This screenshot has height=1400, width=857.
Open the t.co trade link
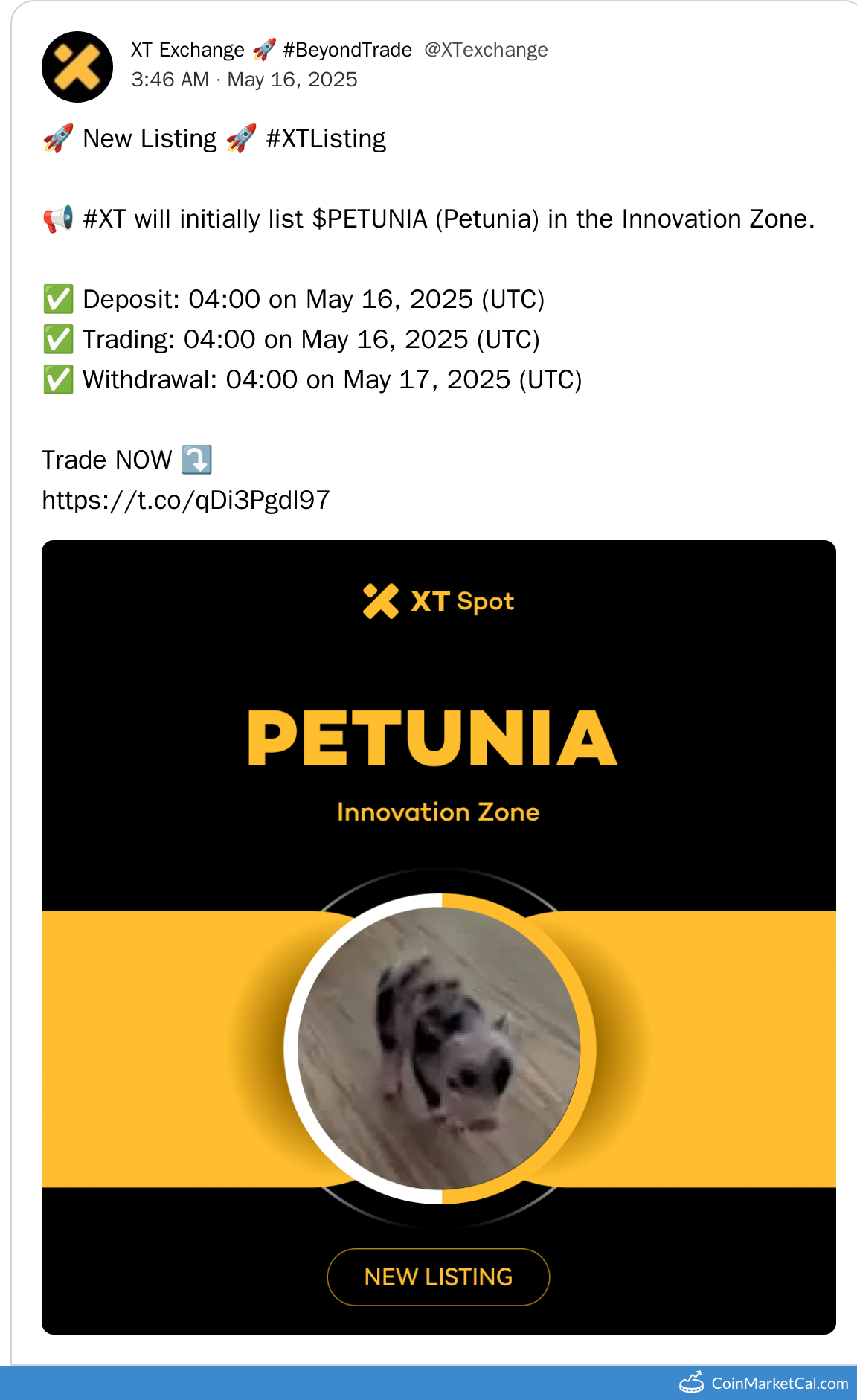(x=186, y=500)
